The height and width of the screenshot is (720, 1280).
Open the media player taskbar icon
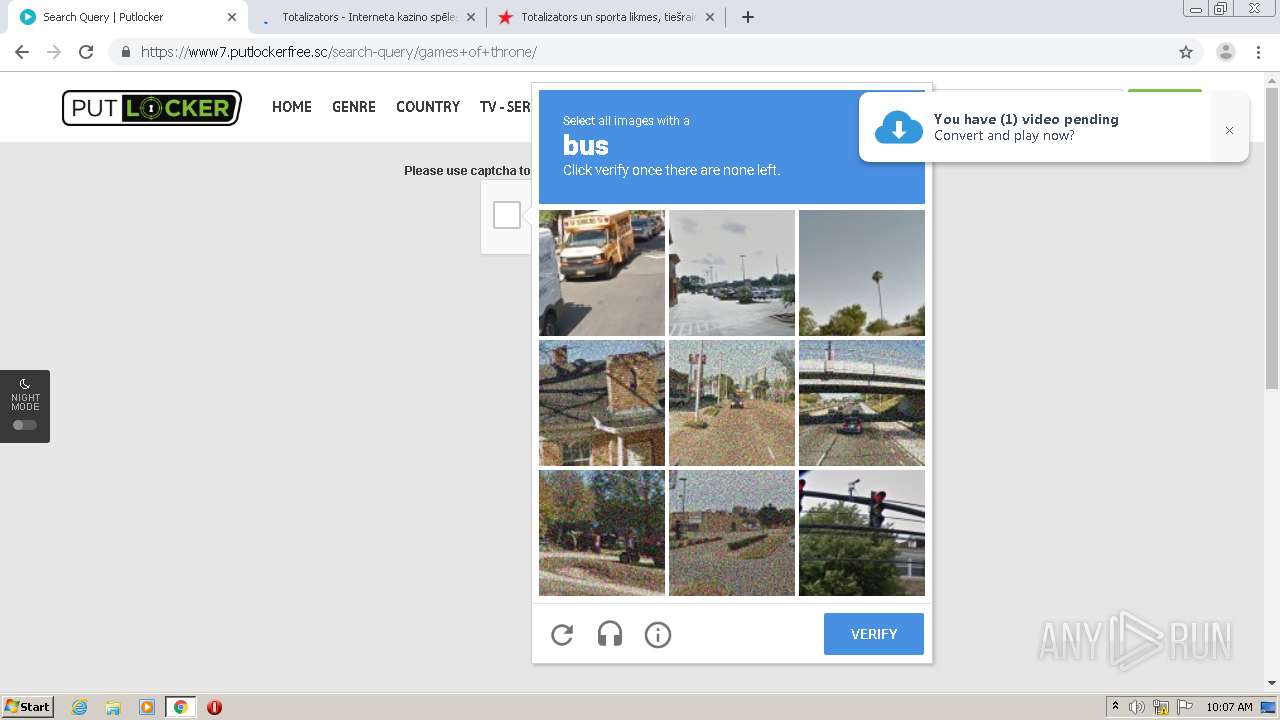(147, 707)
